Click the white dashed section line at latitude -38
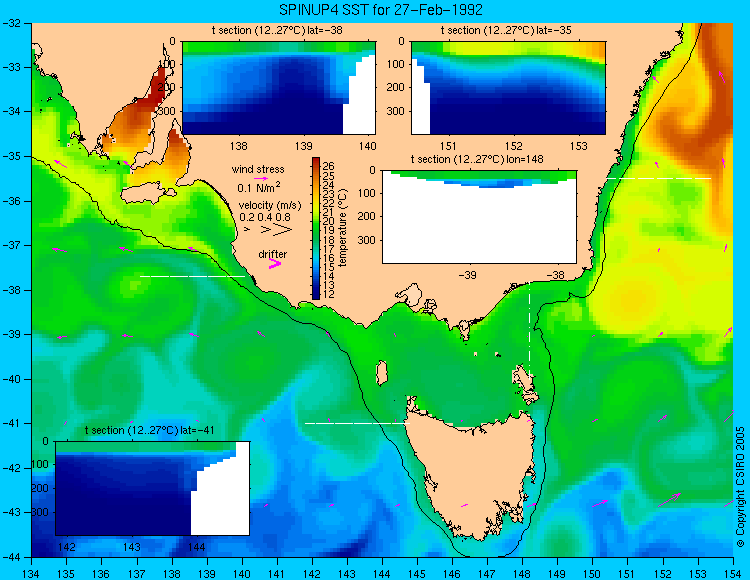Image resolution: width=750 pixels, height=580 pixels. [x=192, y=276]
